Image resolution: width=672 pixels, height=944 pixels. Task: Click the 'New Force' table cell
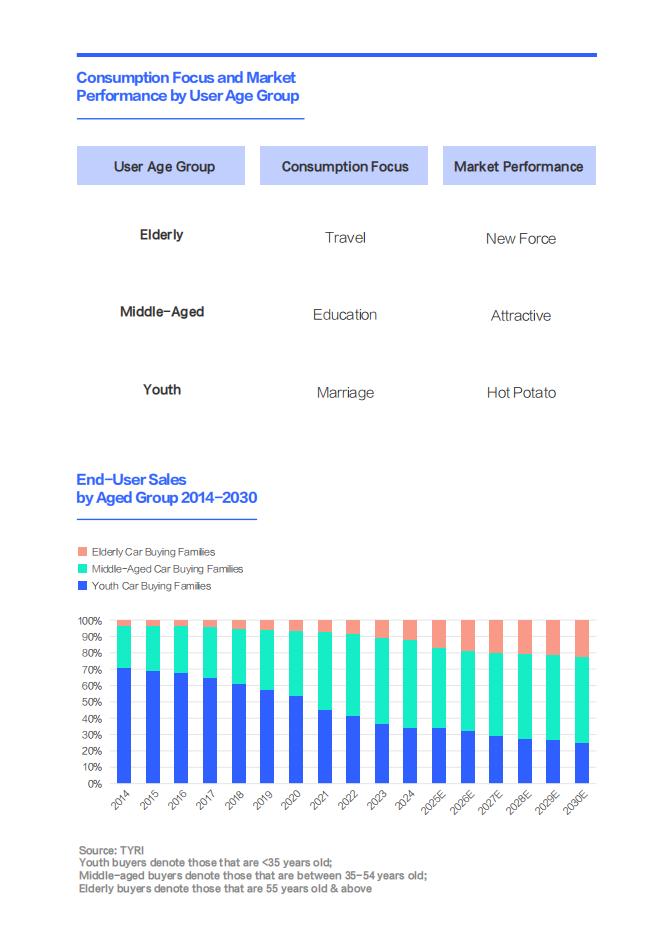[521, 238]
